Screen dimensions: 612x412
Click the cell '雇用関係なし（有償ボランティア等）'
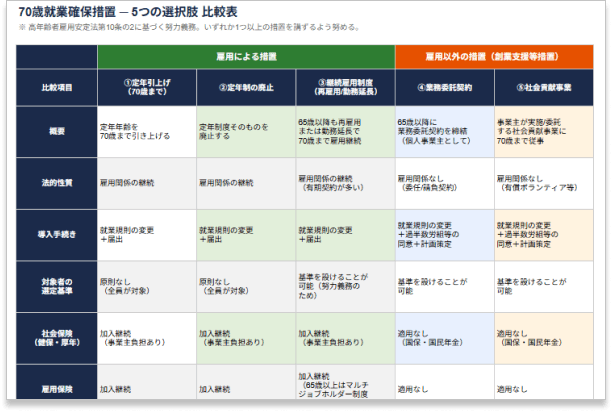click(x=544, y=183)
